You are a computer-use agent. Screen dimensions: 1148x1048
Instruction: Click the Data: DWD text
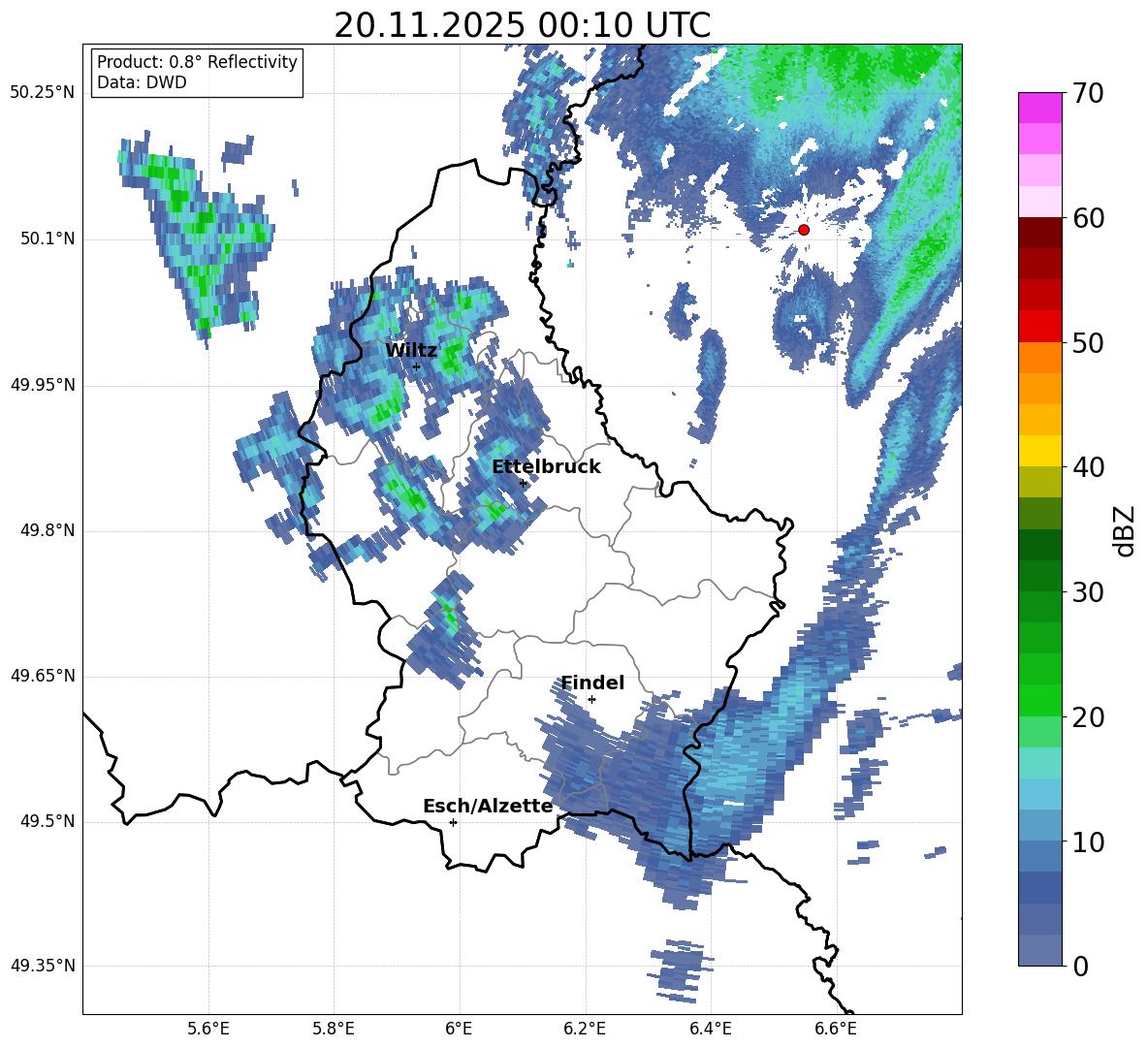tap(142, 82)
